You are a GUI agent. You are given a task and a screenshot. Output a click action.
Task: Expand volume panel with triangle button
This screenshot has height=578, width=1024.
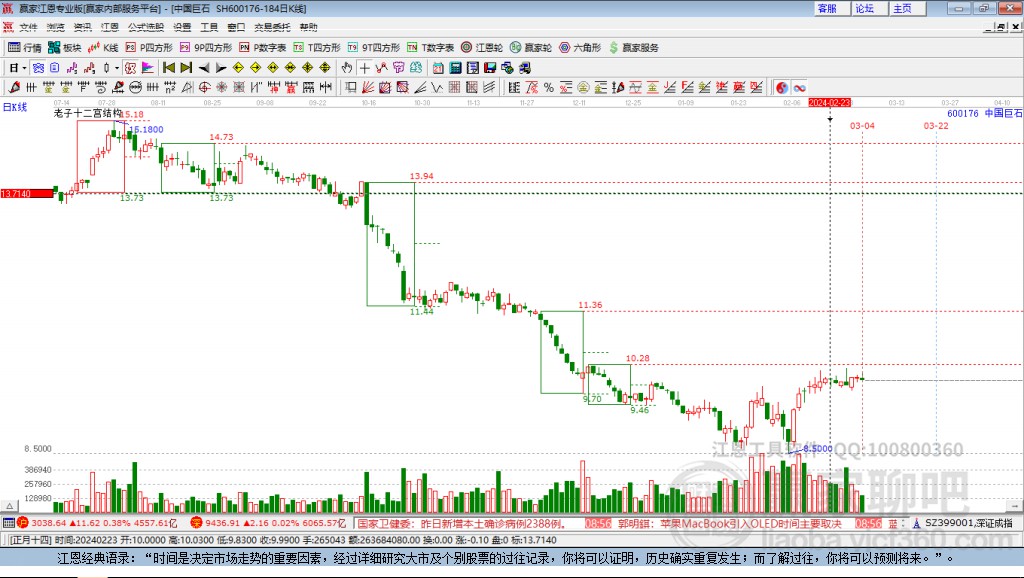tap(9, 506)
